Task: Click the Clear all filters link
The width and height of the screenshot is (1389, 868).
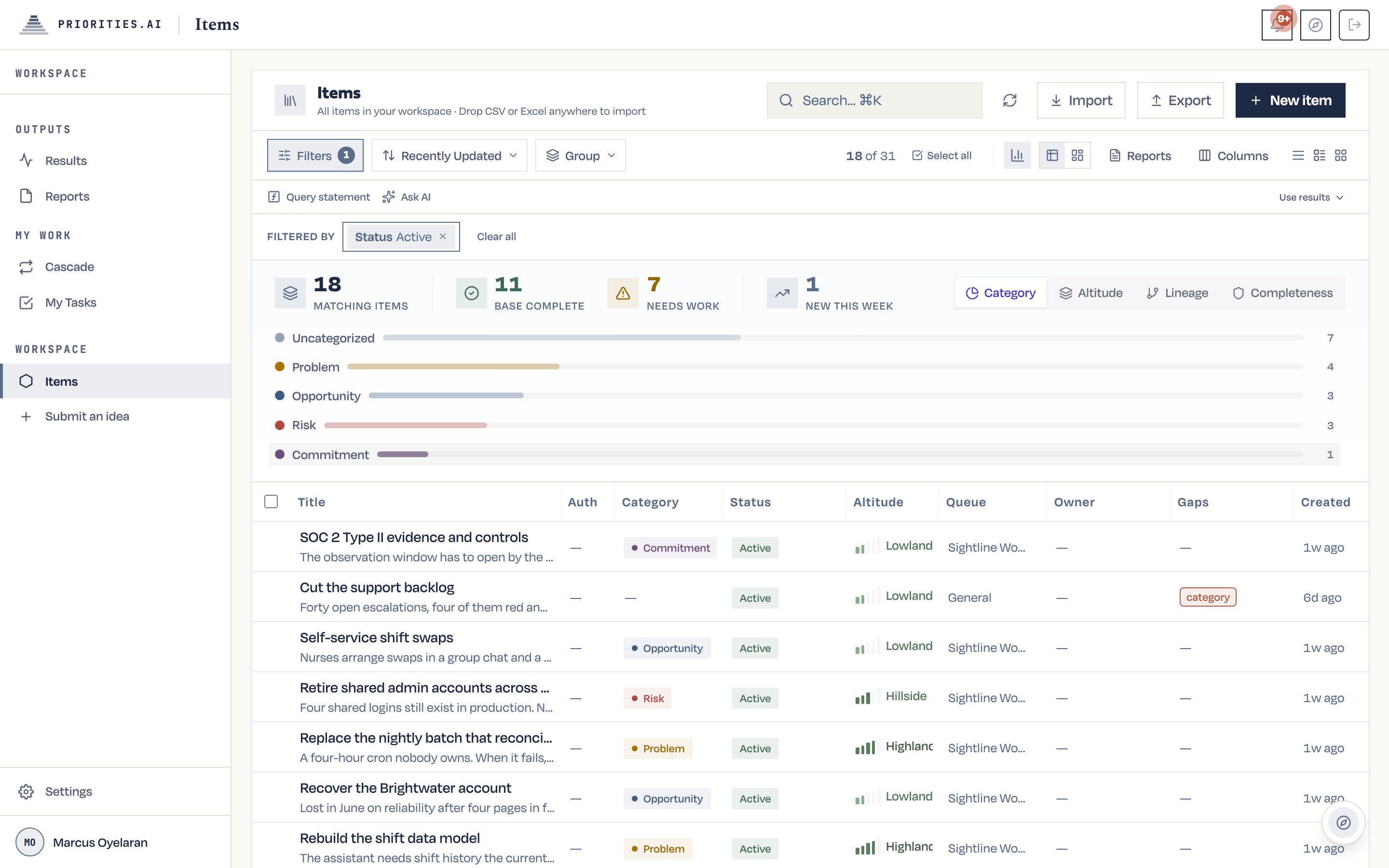Action: [496, 236]
